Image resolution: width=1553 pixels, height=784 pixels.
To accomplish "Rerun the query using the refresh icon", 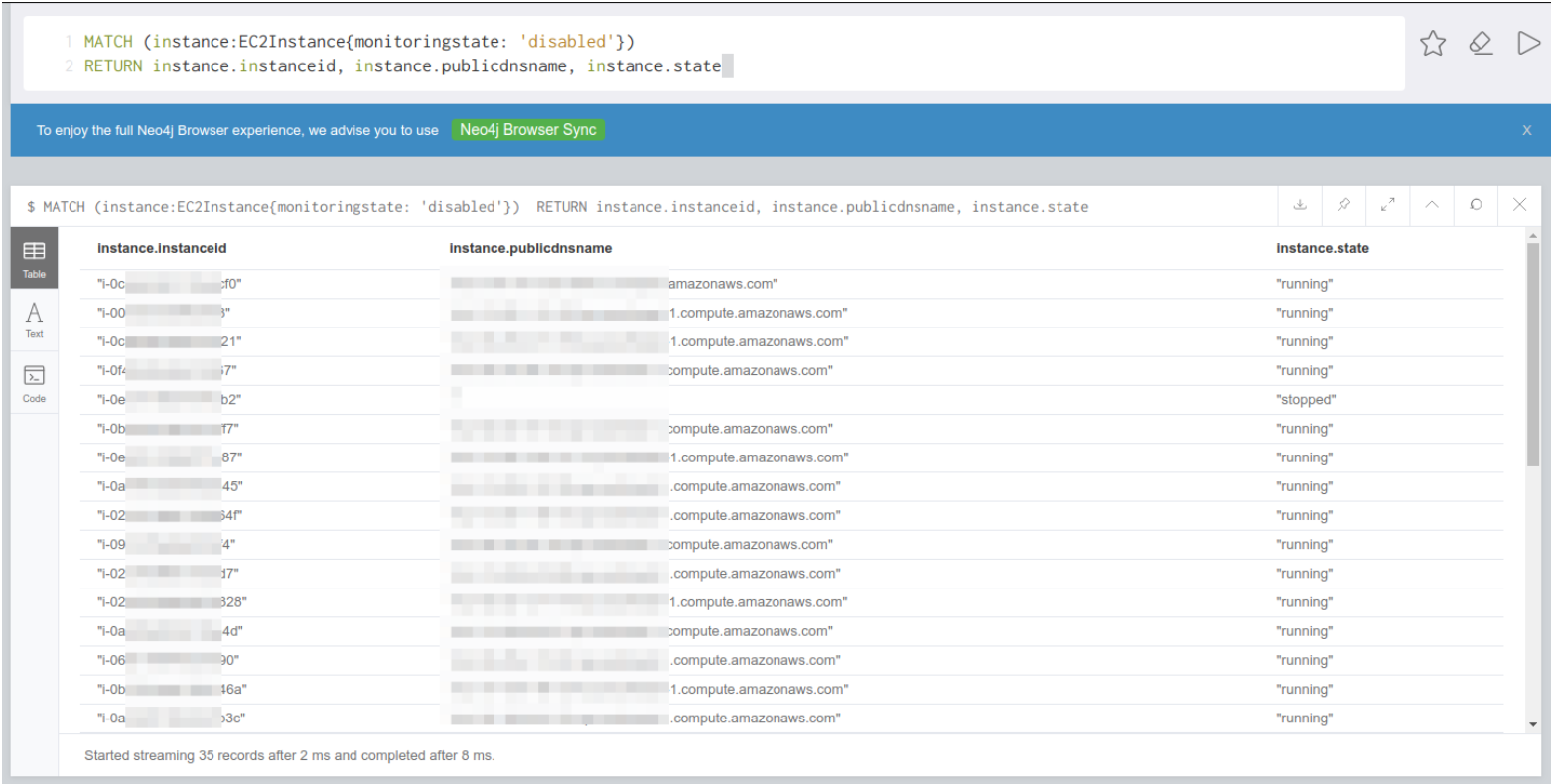I will 1476,205.
